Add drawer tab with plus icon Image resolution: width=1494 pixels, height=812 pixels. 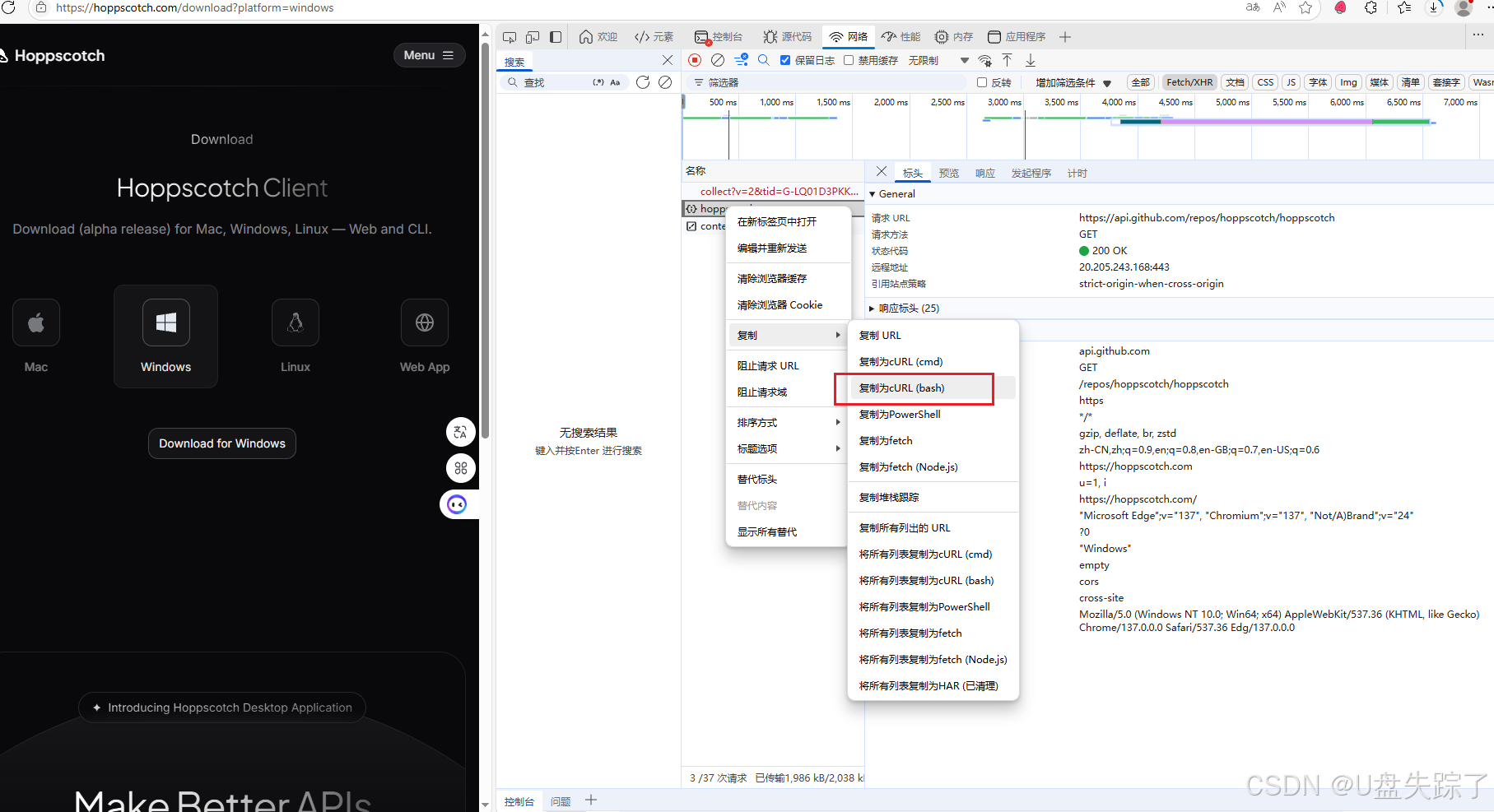tap(591, 800)
